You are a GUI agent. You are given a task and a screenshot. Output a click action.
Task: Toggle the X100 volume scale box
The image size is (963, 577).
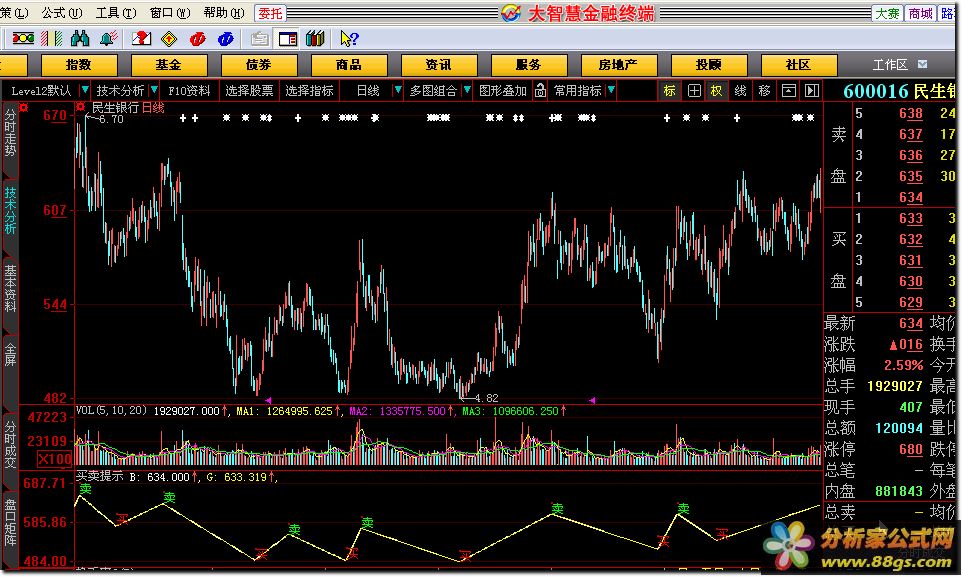55,459
